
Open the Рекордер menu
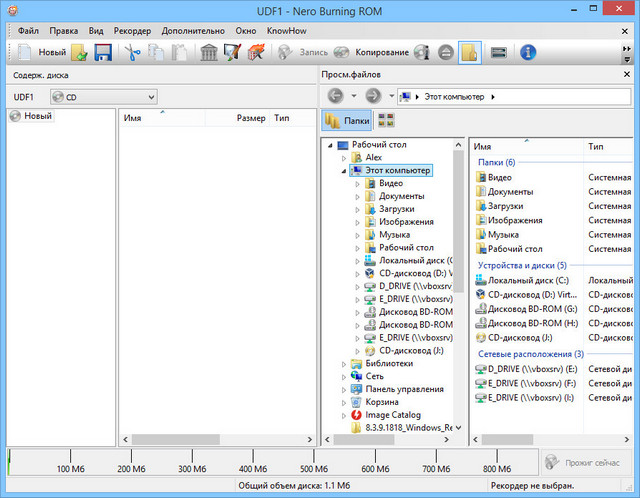point(132,31)
